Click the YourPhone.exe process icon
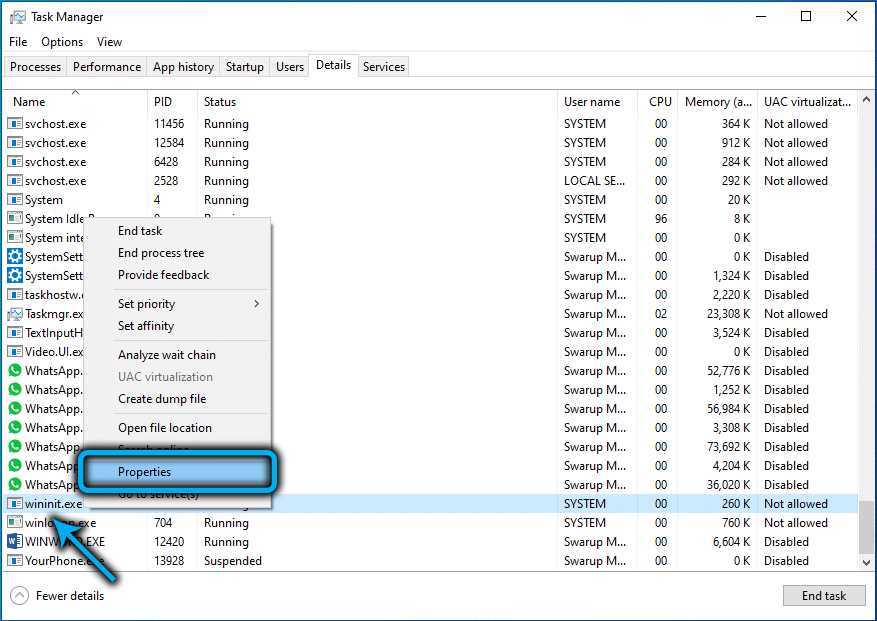This screenshot has width=877, height=621. tap(15, 561)
